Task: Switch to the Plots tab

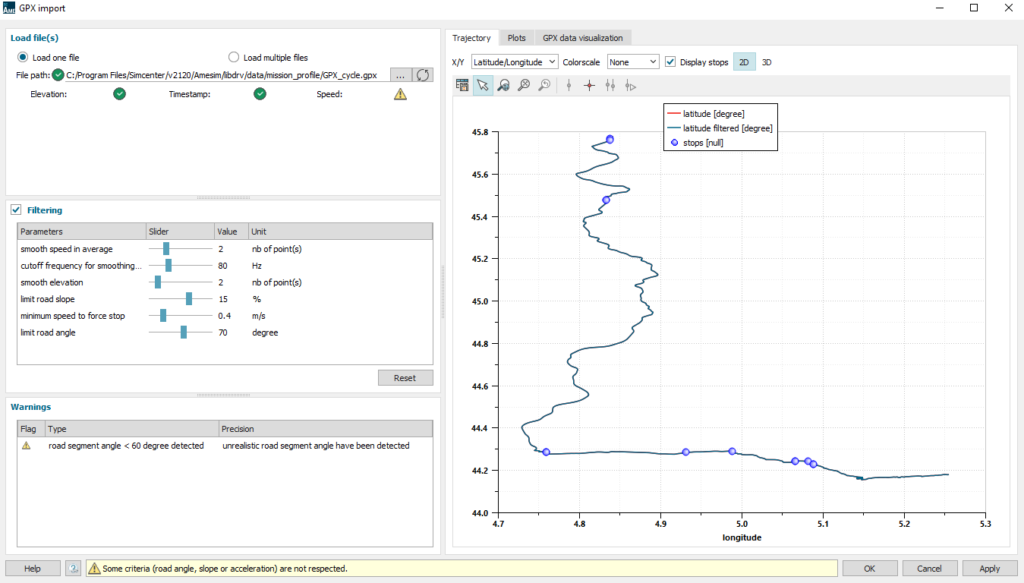Action: [x=516, y=38]
